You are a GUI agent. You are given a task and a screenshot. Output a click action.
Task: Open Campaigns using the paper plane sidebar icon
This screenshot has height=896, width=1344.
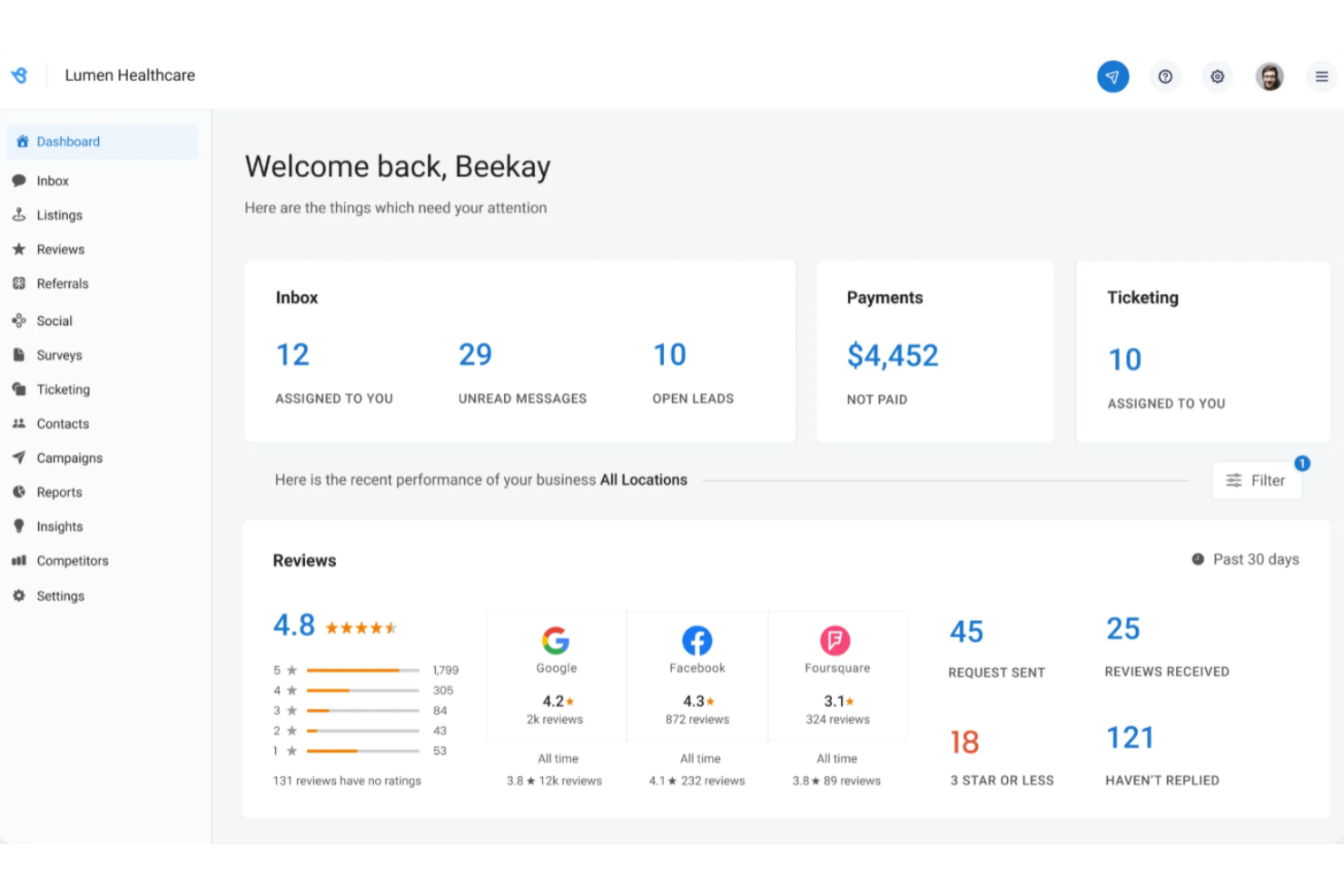tap(19, 458)
